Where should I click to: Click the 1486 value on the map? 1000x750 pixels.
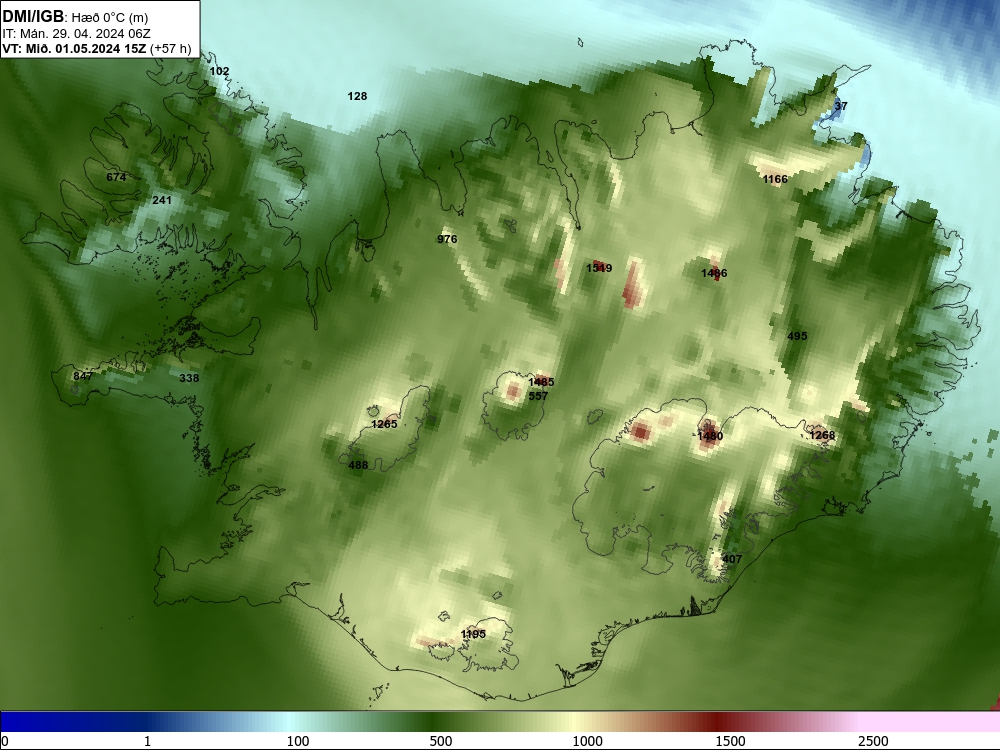pyautogui.click(x=714, y=274)
